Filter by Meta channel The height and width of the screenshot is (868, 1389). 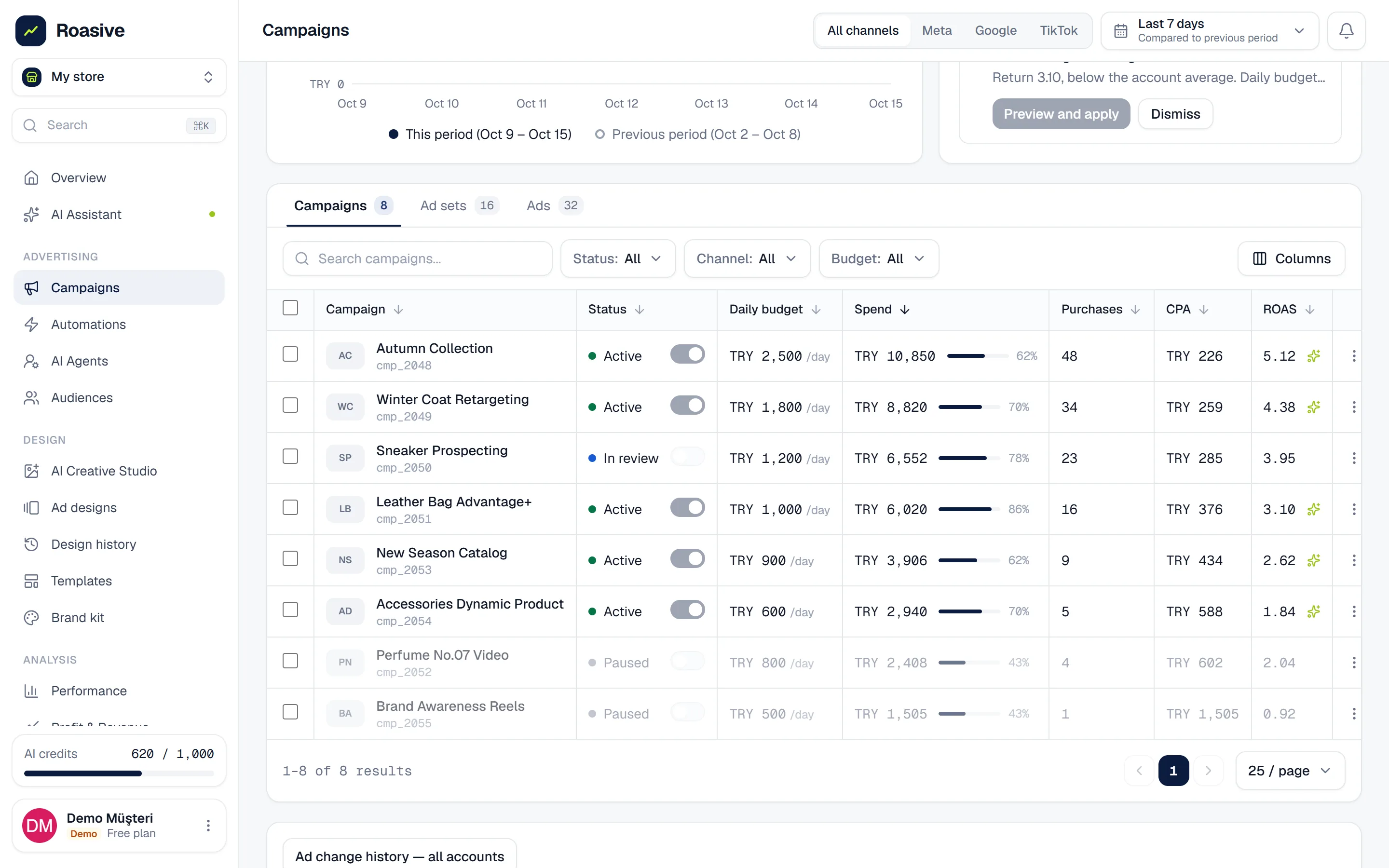pos(937,30)
